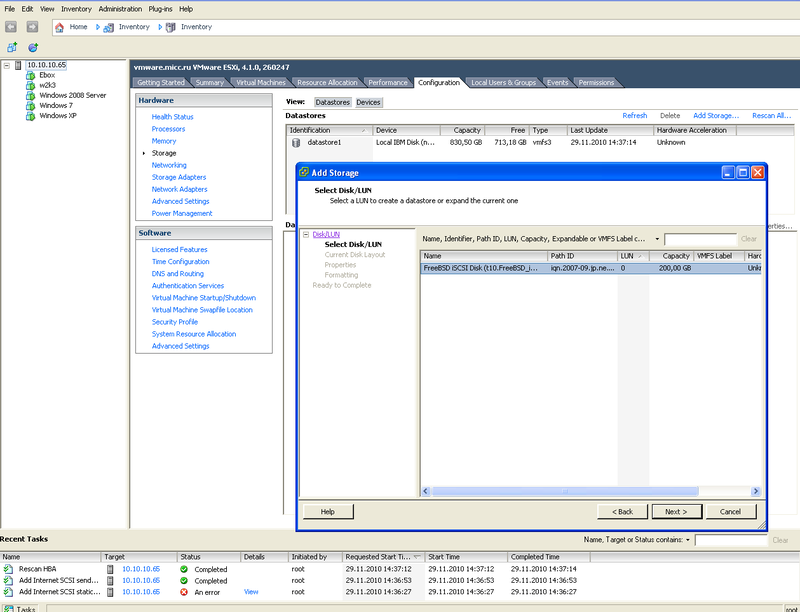Focus the Add Storage filter text field
800x612 pixels.
click(x=701, y=239)
